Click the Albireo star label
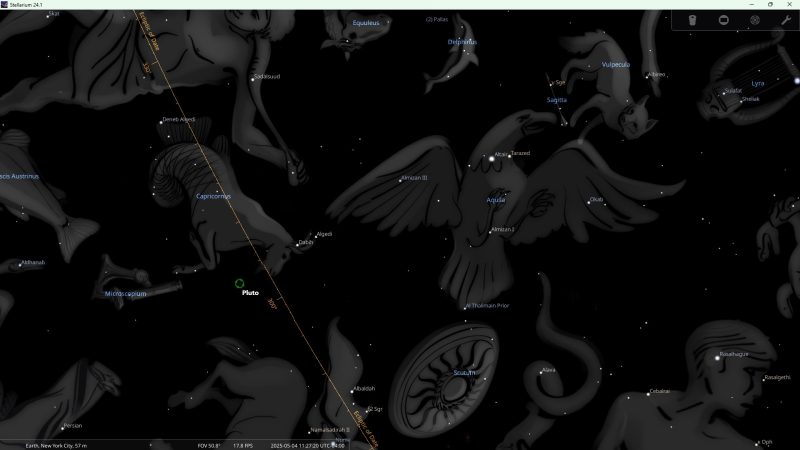The image size is (800, 450). (656, 74)
